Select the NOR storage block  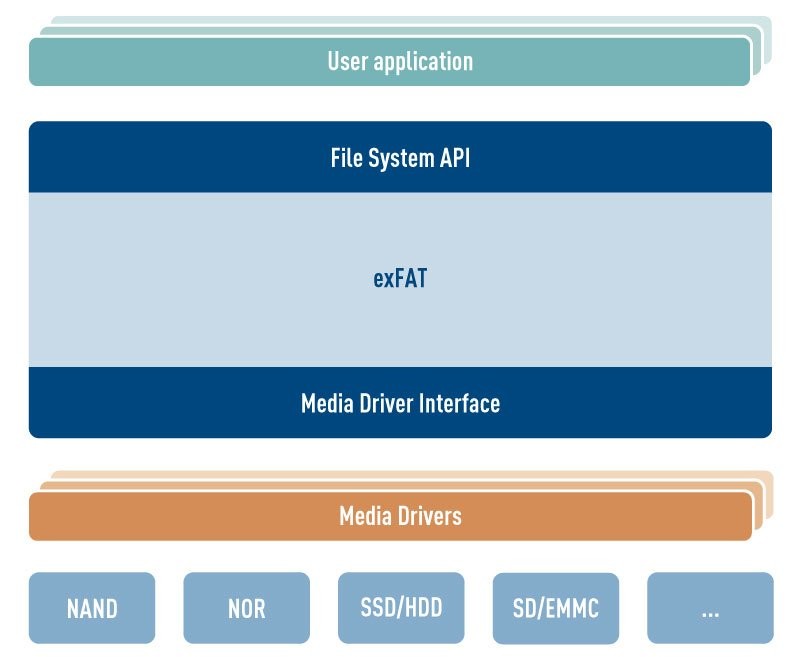pyautogui.click(x=245, y=607)
